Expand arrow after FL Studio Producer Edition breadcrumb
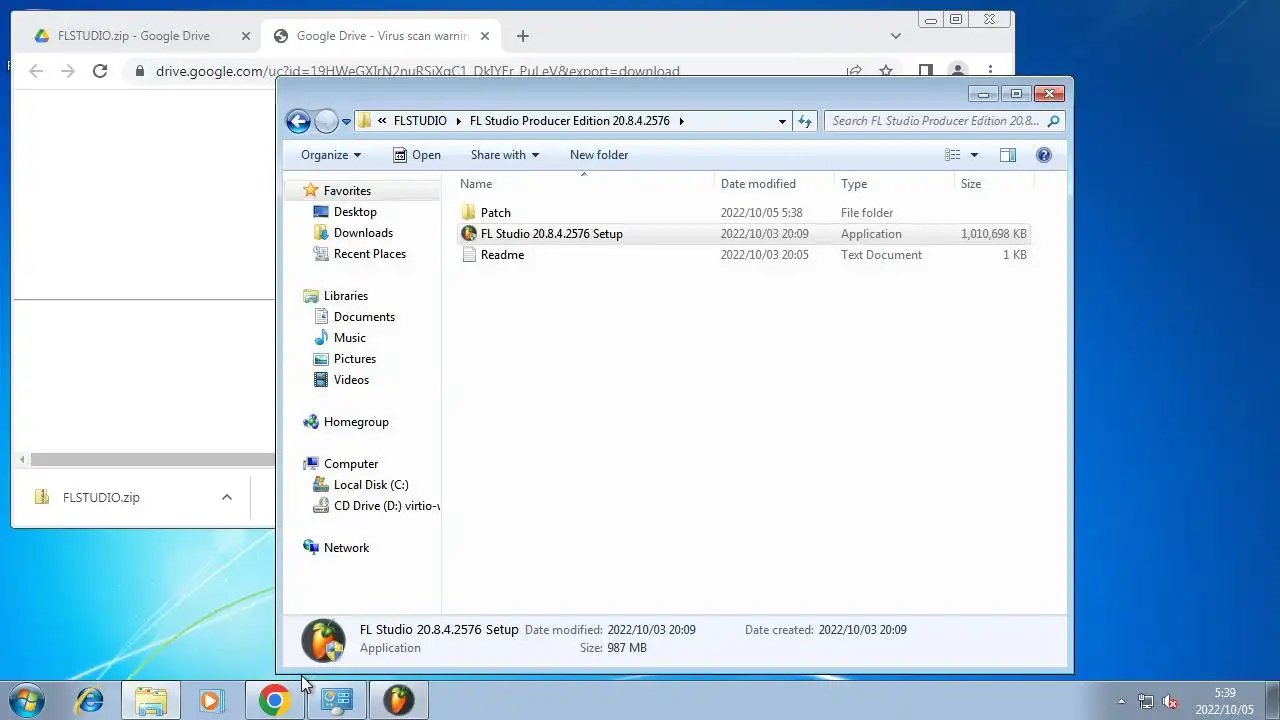Image resolution: width=1280 pixels, height=720 pixels. (x=682, y=121)
